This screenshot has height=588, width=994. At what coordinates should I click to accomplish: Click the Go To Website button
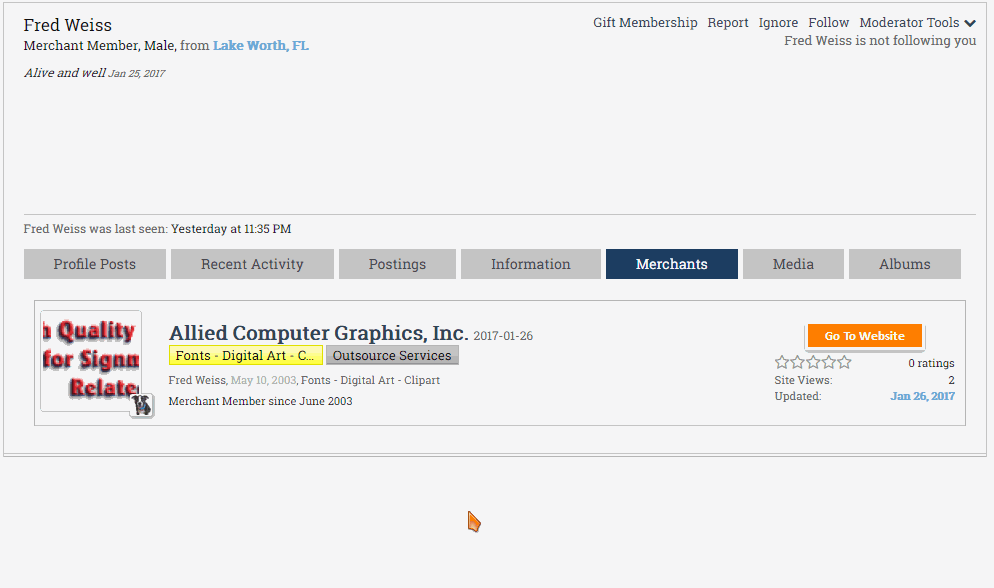(864, 336)
